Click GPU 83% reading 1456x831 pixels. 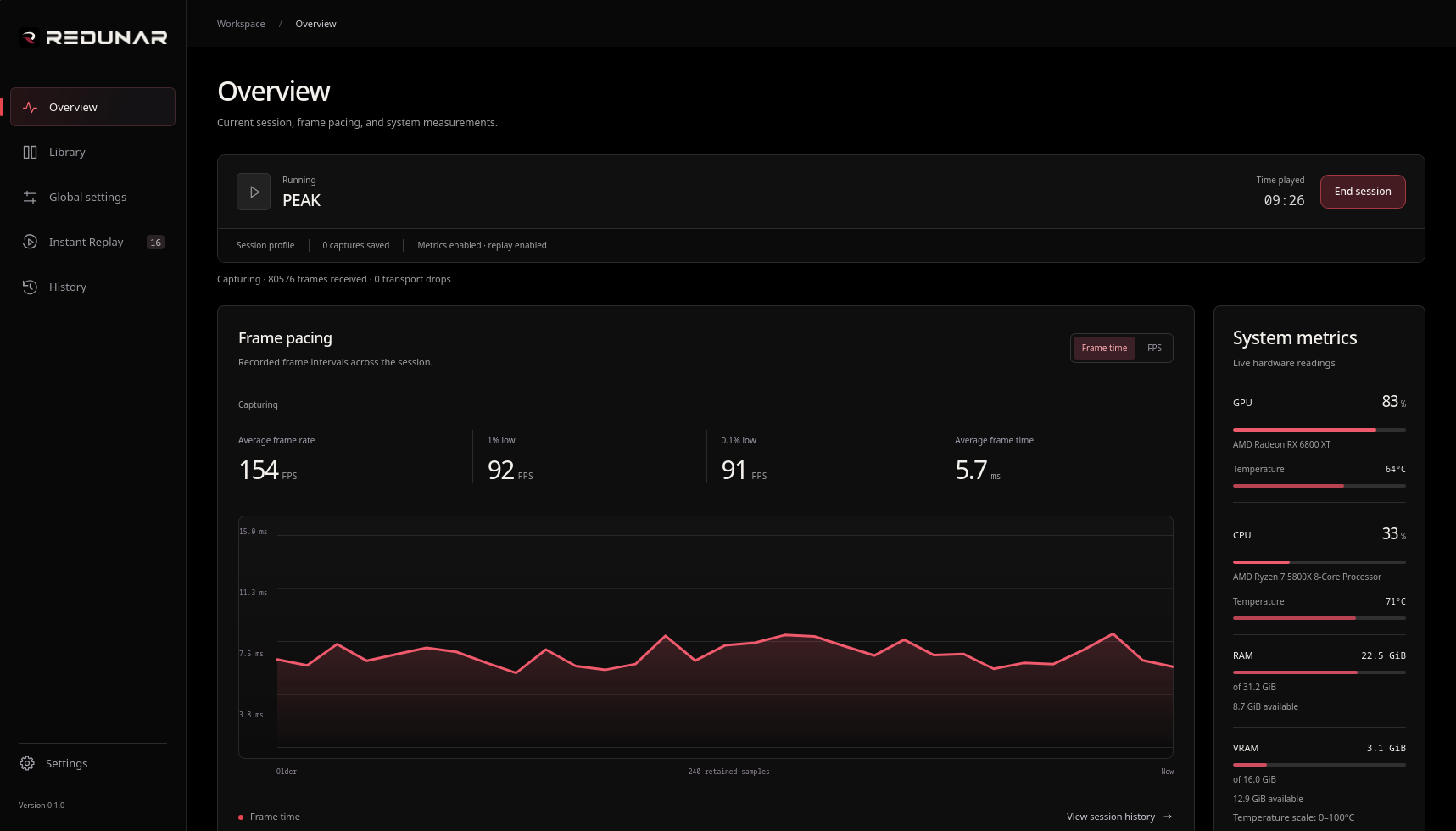[1393, 402]
